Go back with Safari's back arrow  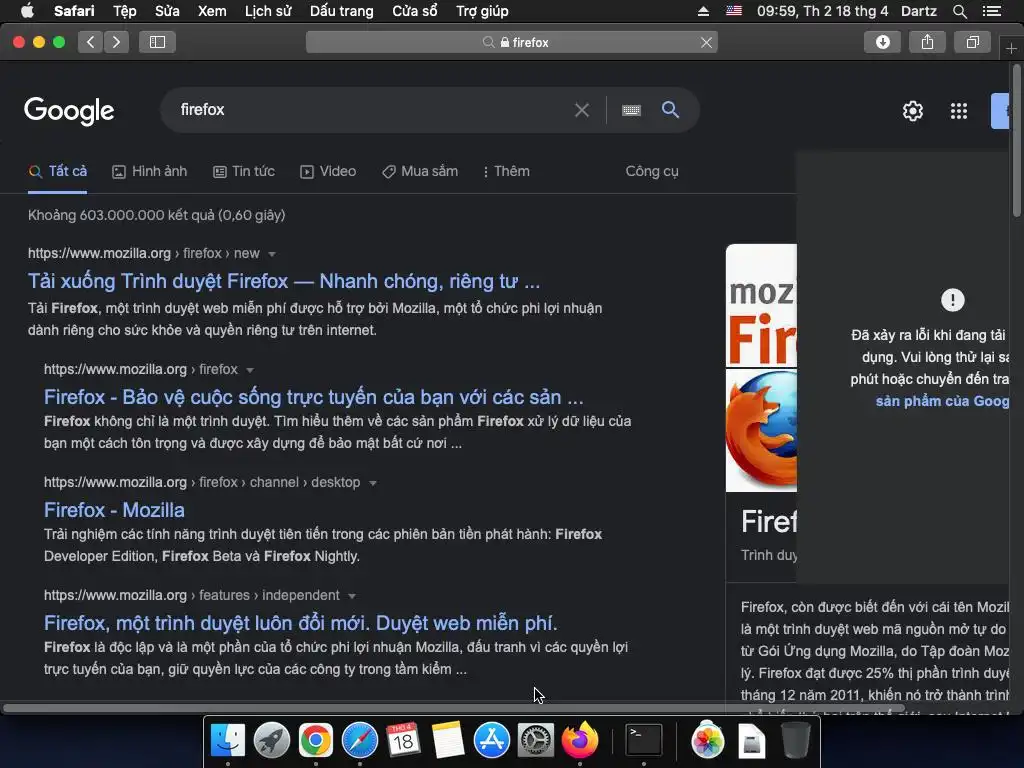coord(91,42)
